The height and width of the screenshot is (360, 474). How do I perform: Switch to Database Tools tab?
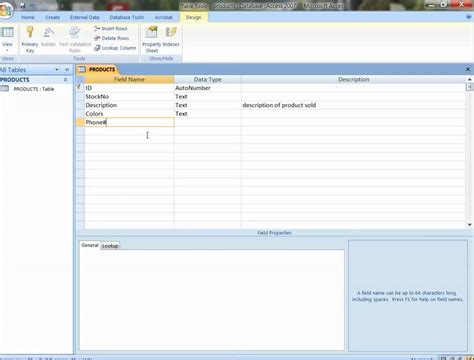[x=127, y=17]
